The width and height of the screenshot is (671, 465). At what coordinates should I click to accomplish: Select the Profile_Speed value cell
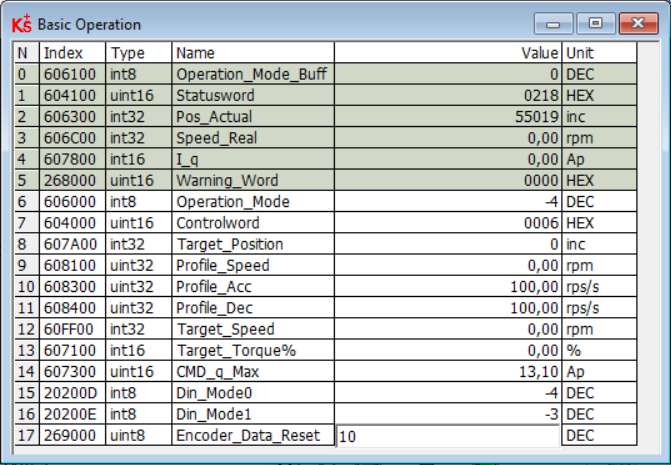[x=447, y=266]
